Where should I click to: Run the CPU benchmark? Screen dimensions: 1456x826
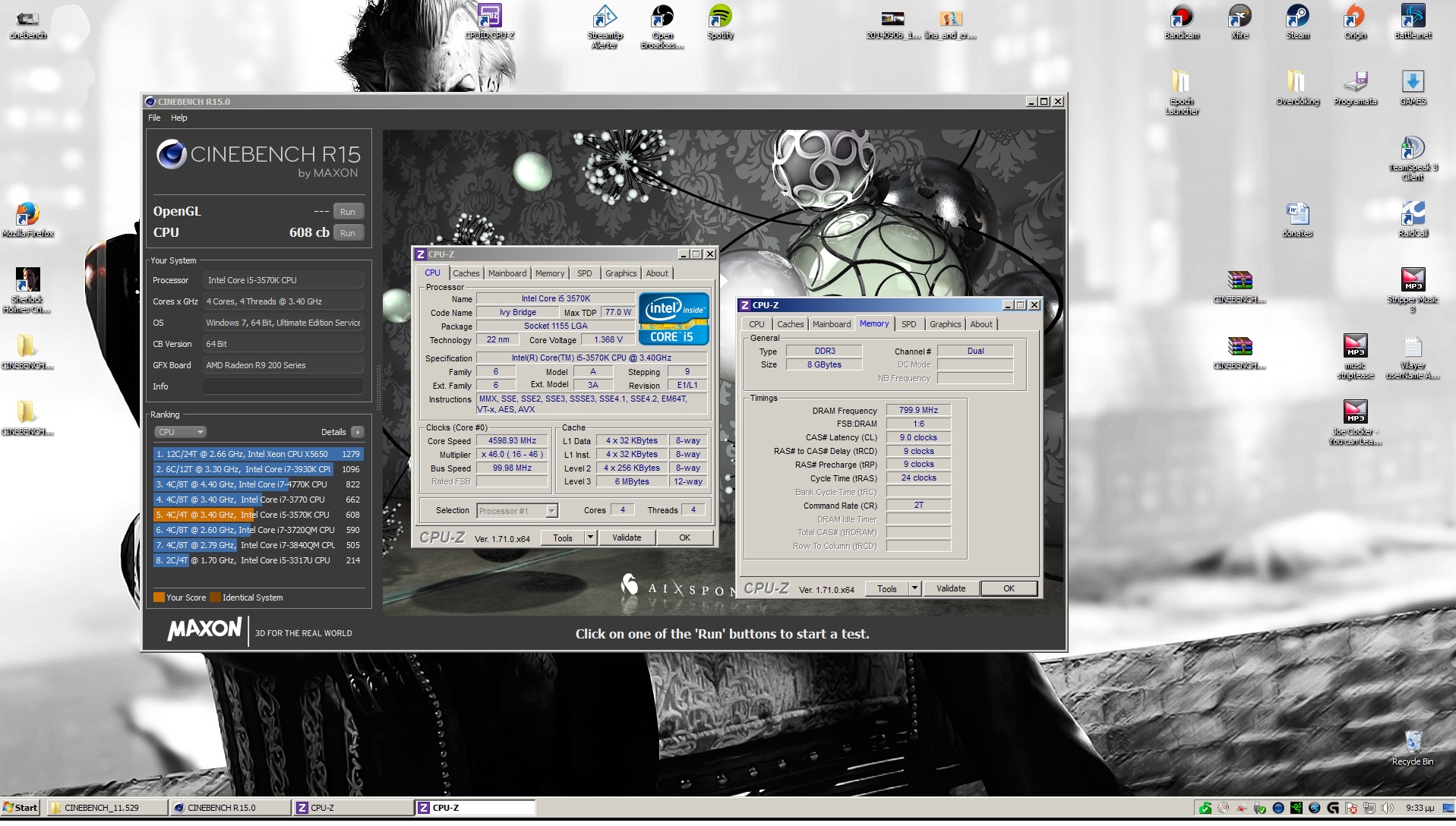(348, 233)
